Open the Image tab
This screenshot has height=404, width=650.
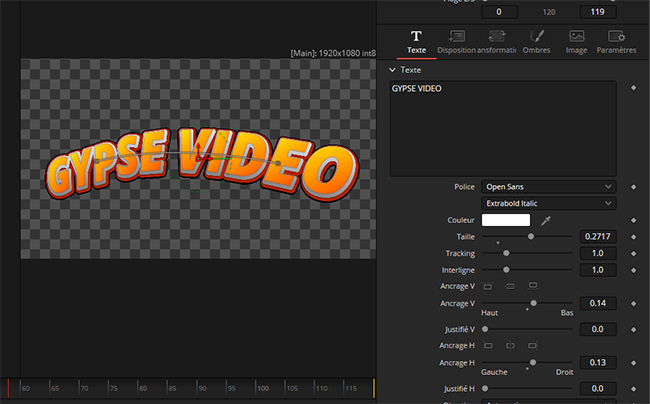[x=576, y=42]
